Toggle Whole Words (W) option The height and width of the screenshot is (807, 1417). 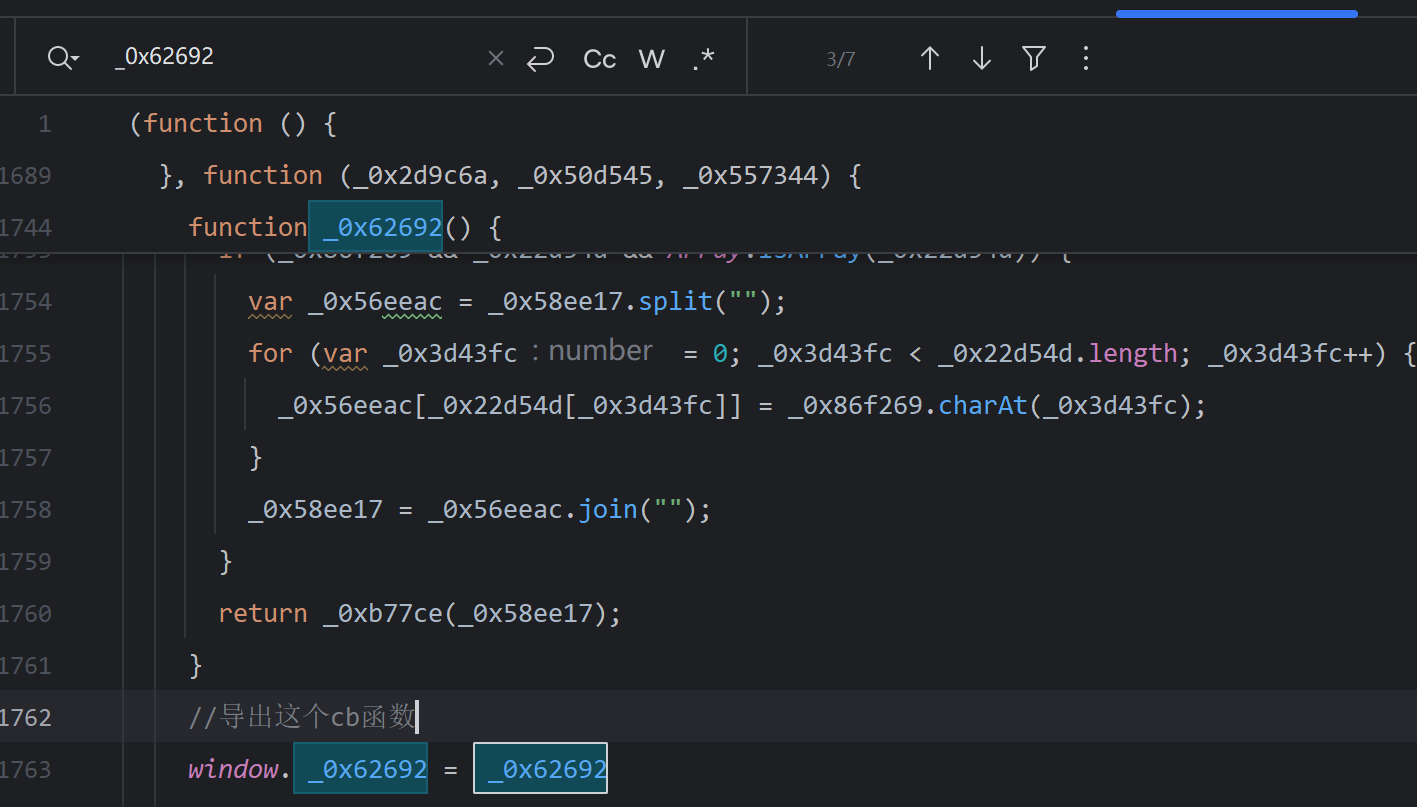click(652, 59)
